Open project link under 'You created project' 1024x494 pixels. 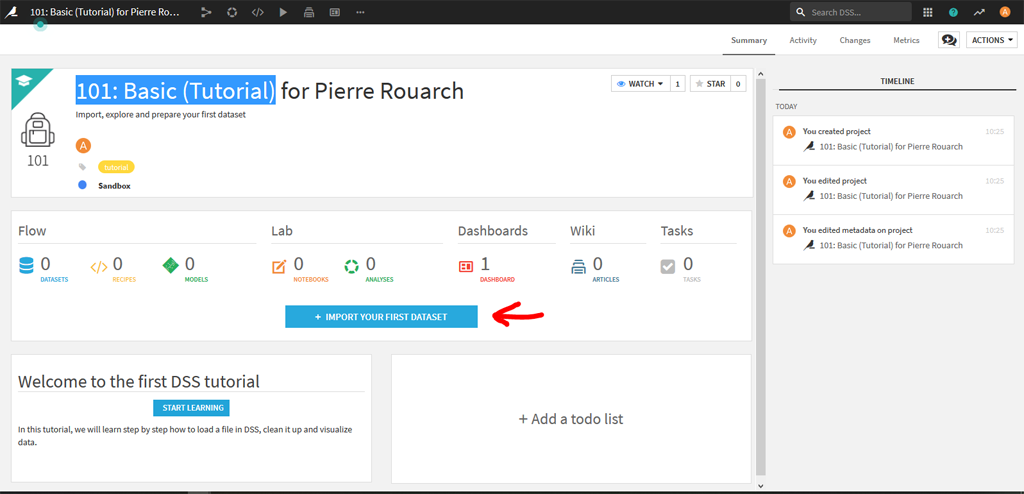coord(891,146)
